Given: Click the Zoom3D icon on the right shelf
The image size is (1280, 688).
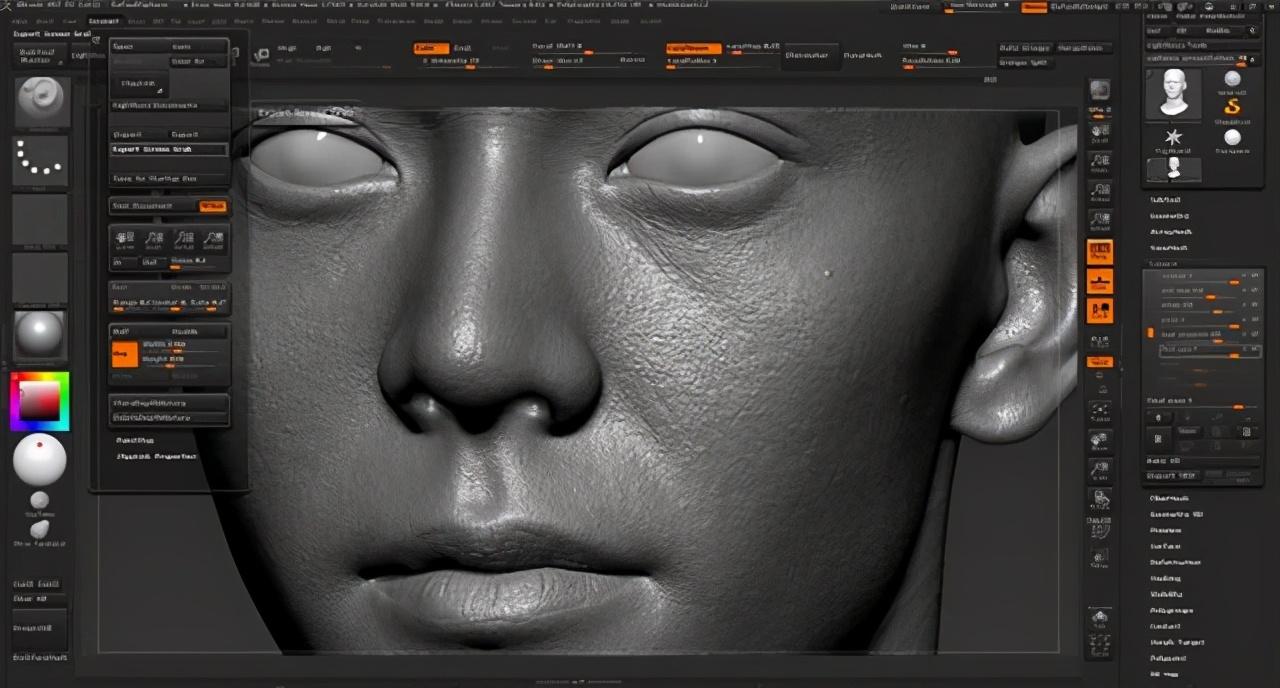Looking at the screenshot, I should [x=1099, y=468].
